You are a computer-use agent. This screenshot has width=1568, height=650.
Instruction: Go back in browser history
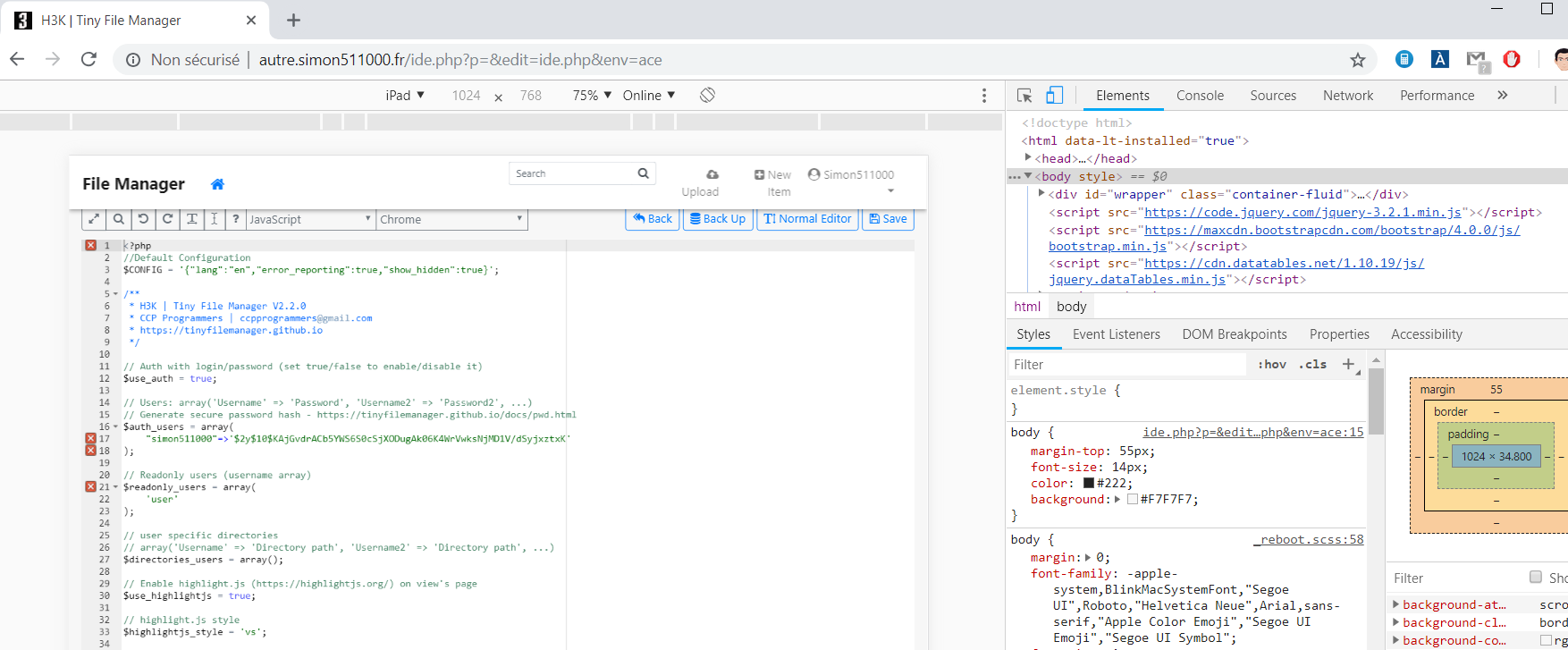pos(17,59)
